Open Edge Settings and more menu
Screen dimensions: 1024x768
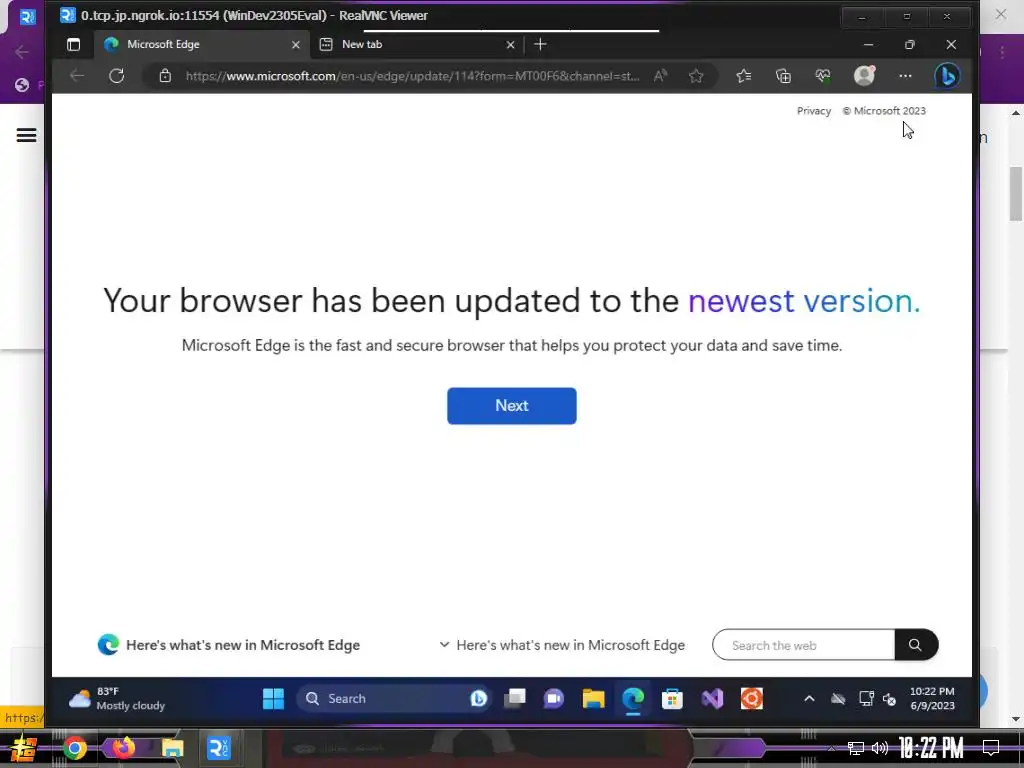point(905,76)
